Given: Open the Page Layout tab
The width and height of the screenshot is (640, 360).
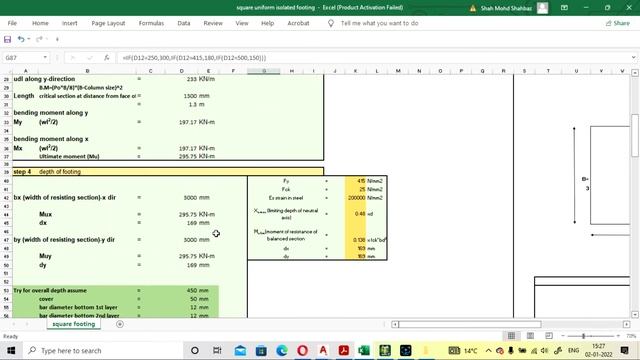Looking at the screenshot, I should tap(108, 23).
